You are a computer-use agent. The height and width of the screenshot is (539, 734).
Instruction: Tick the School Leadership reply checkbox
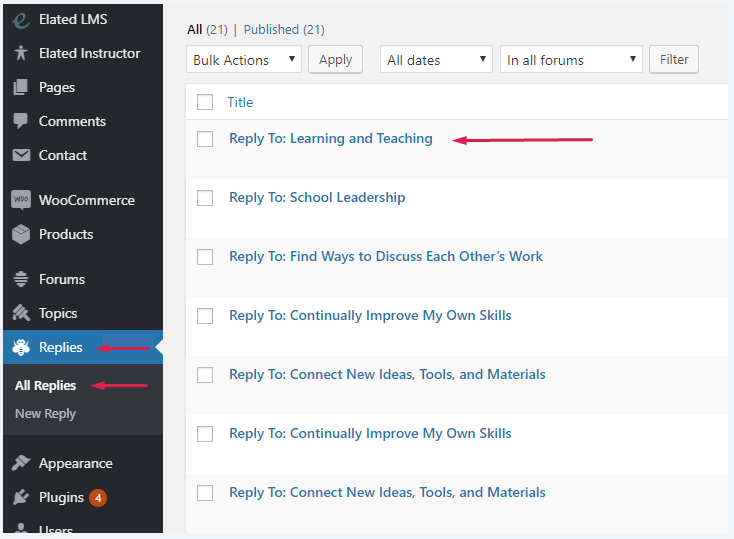[205, 198]
